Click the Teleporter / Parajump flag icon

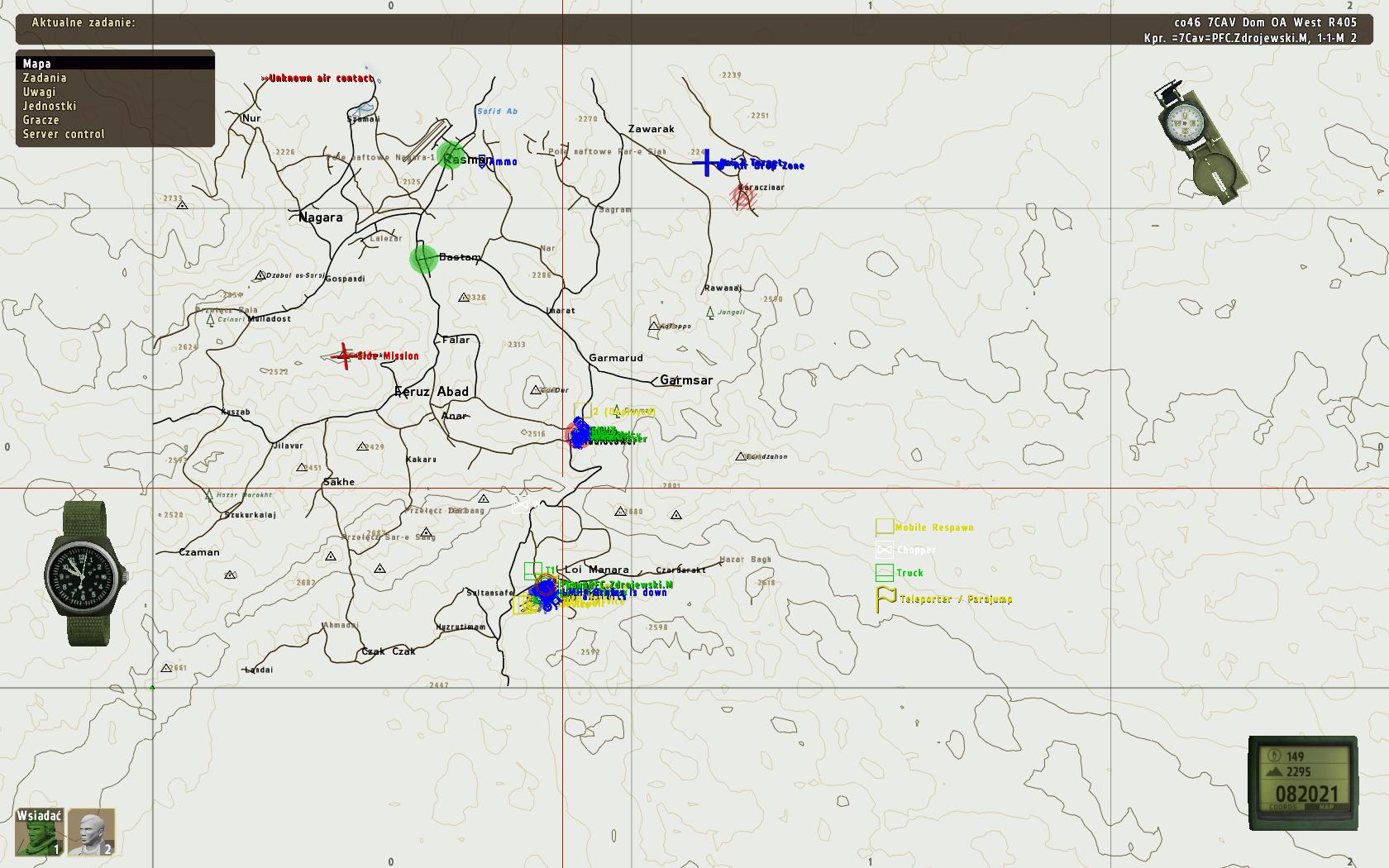[x=886, y=599]
